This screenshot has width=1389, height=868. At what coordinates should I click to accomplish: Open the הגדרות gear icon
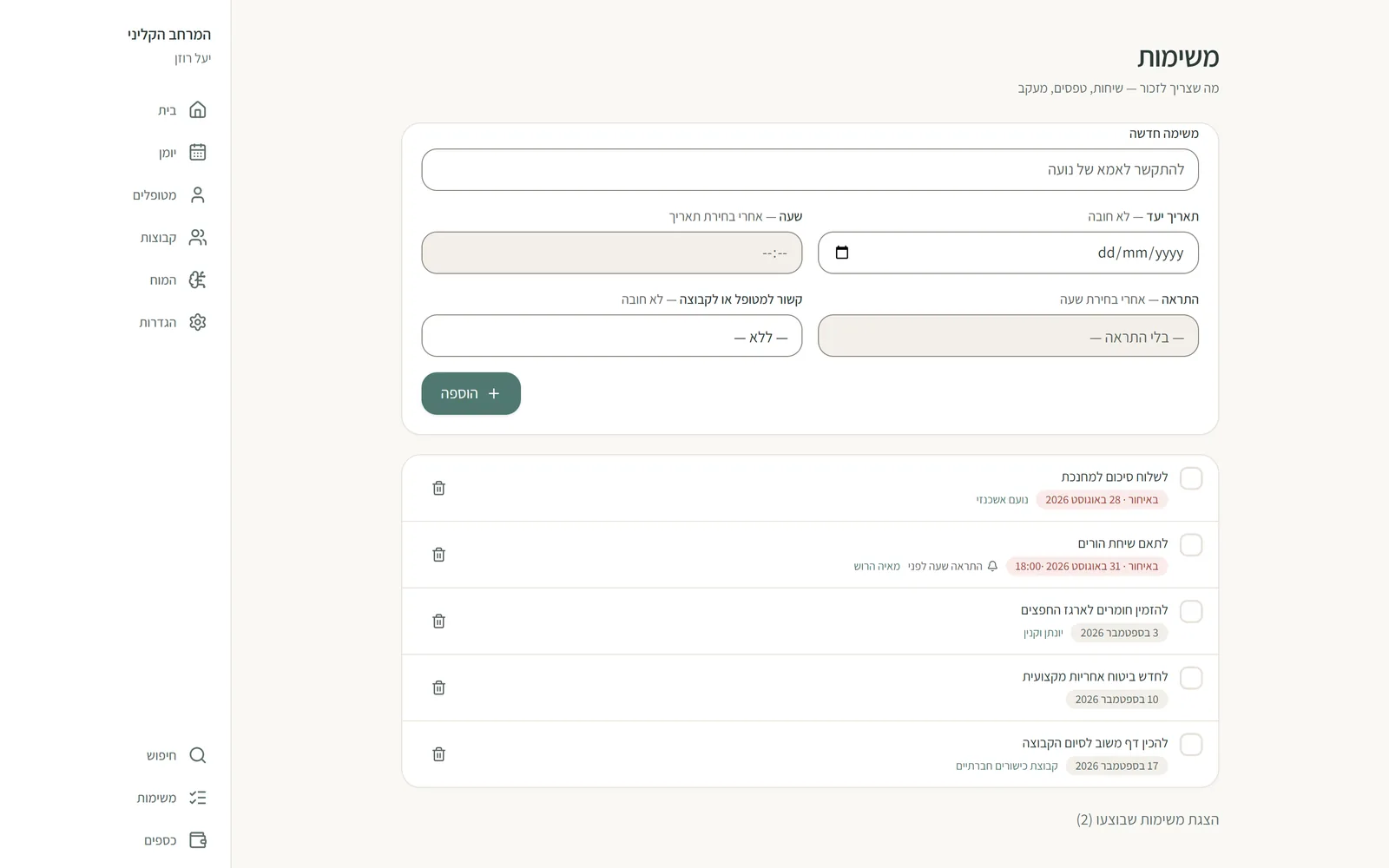[198, 323]
